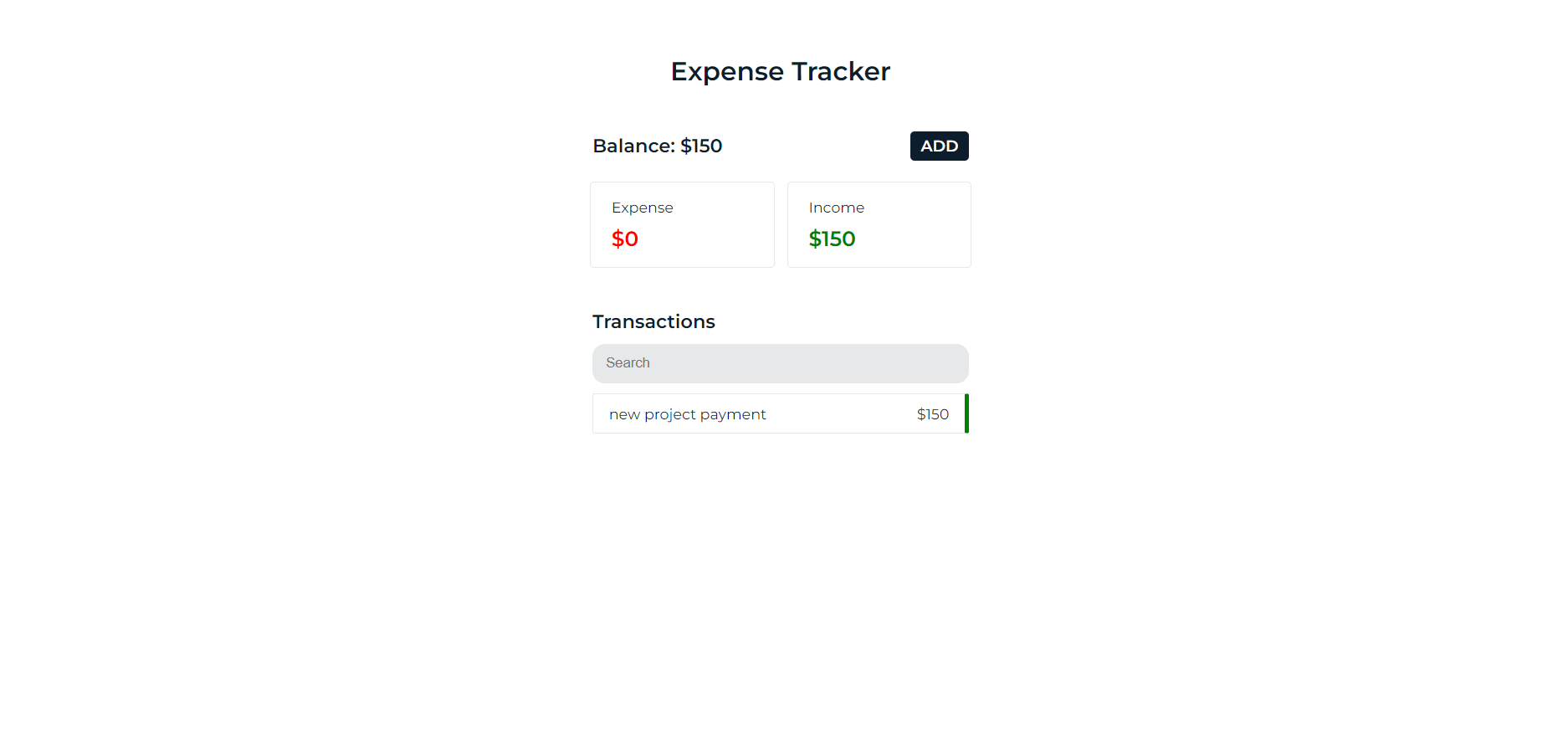Click the Expense summary card

coord(682,224)
